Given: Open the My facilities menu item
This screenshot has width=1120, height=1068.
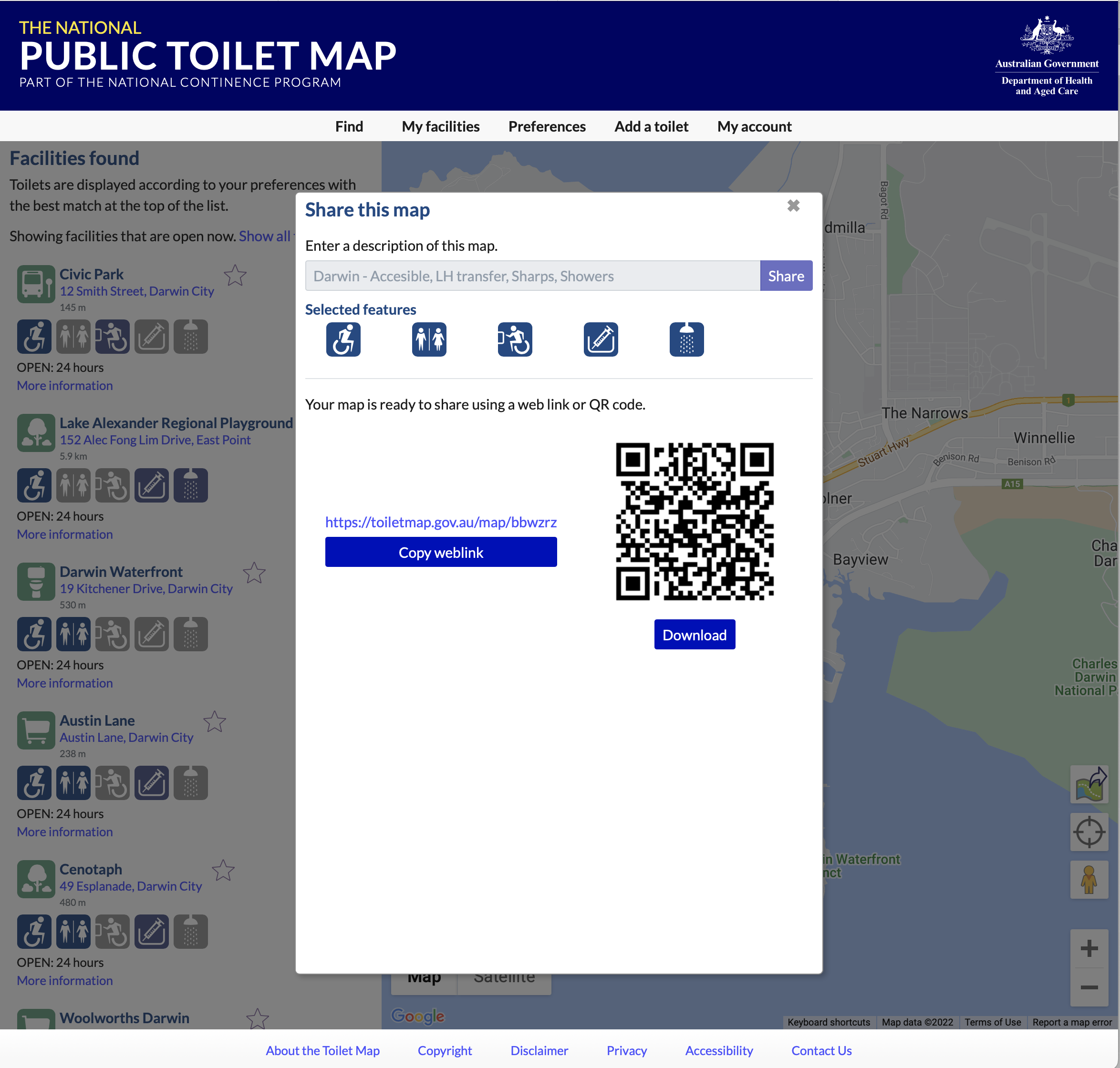Looking at the screenshot, I should 440,126.
